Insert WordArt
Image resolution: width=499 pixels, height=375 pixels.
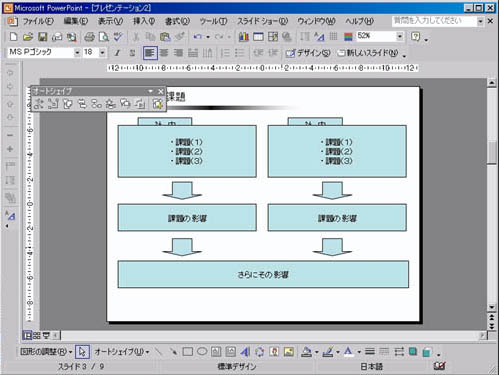coord(245,351)
